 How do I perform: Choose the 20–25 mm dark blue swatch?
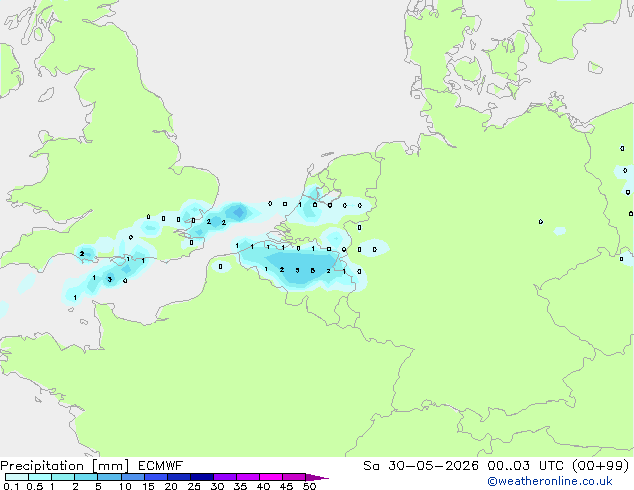click(x=178, y=477)
